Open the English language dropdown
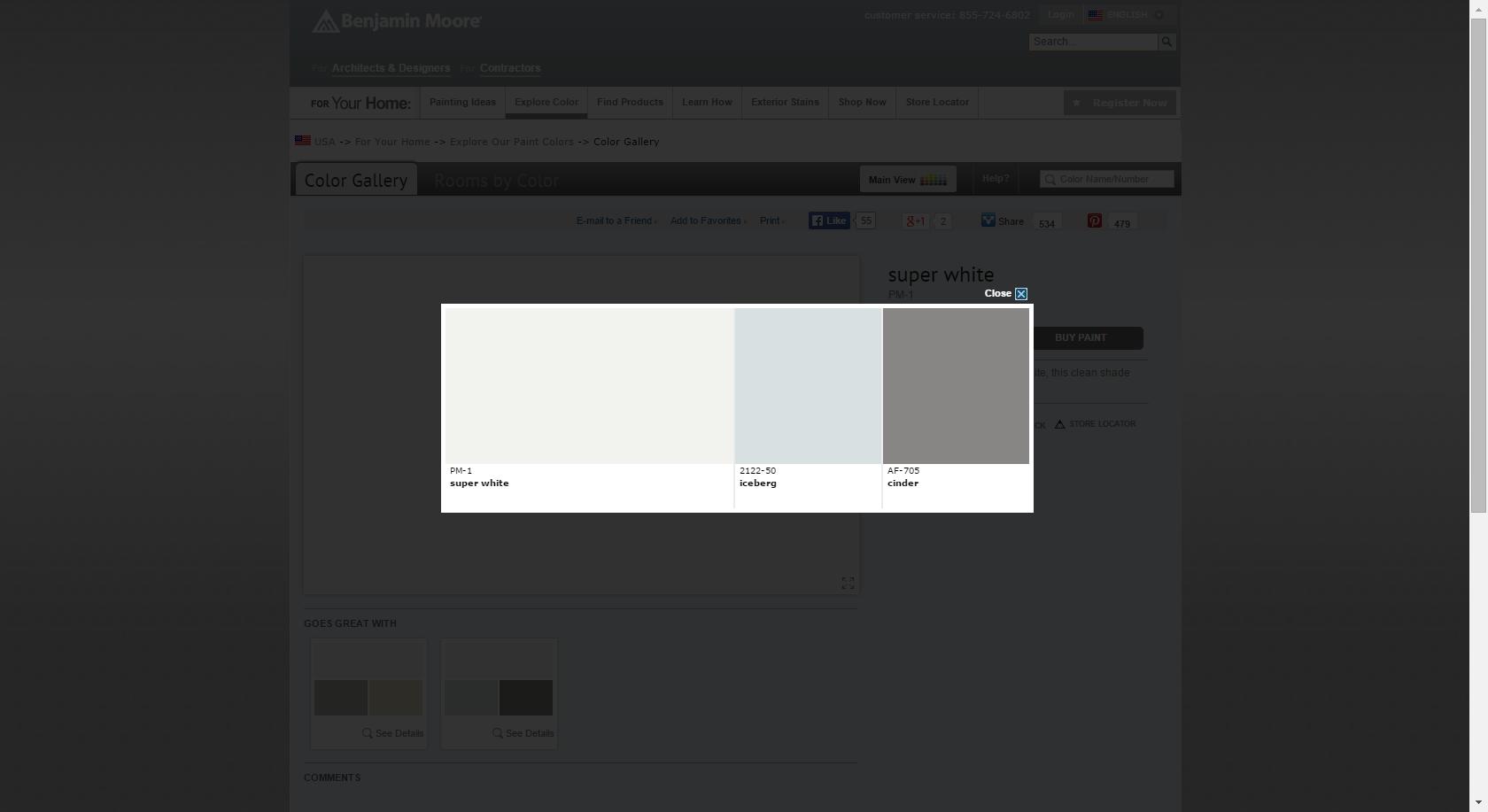The width and height of the screenshot is (1488, 812). click(1128, 15)
